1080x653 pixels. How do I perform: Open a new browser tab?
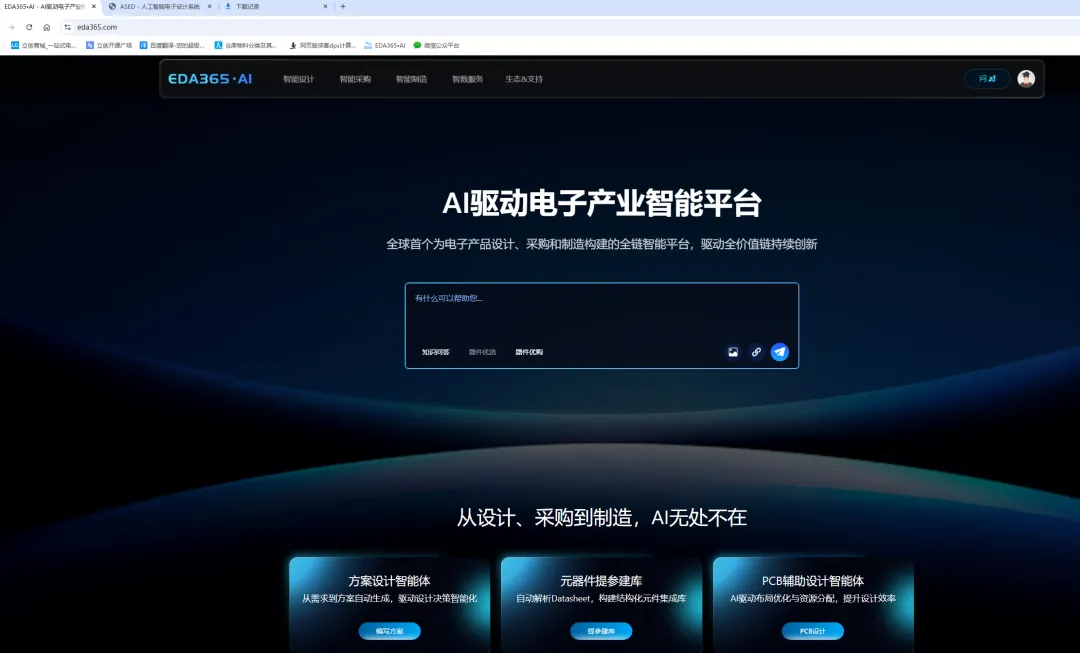tap(343, 7)
